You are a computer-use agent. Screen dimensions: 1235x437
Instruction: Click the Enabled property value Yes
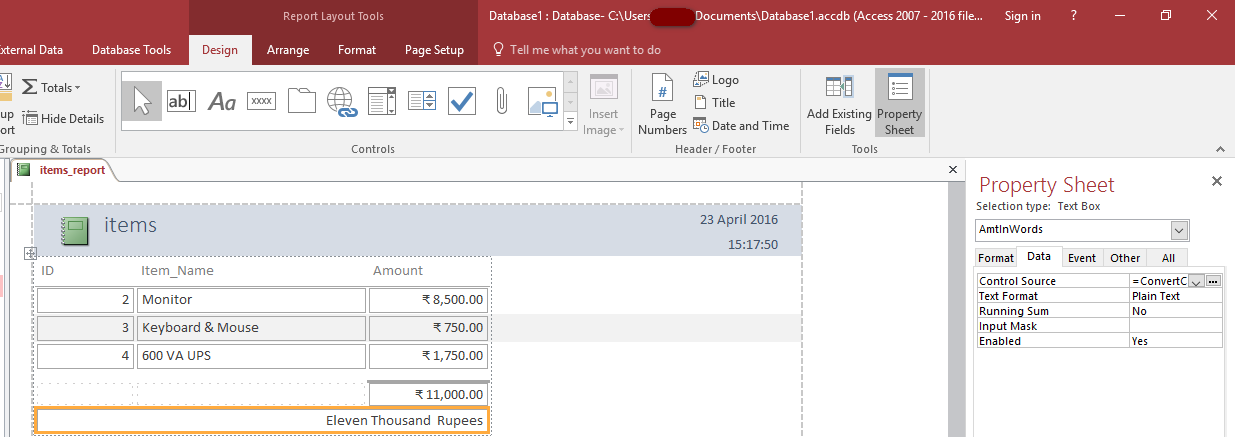click(x=1175, y=341)
